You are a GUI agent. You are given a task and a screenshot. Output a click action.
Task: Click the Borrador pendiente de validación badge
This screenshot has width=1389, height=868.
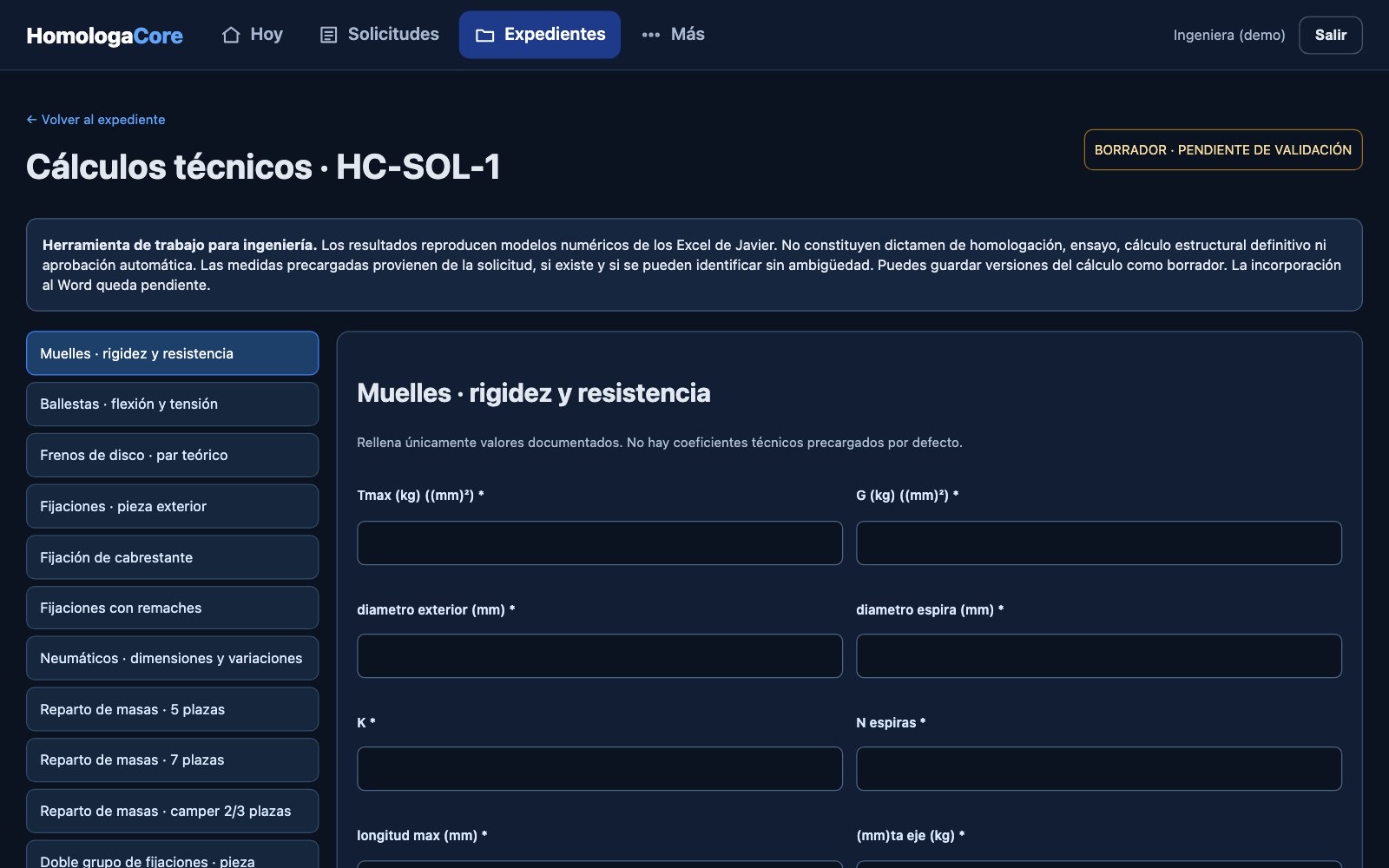(x=1222, y=149)
